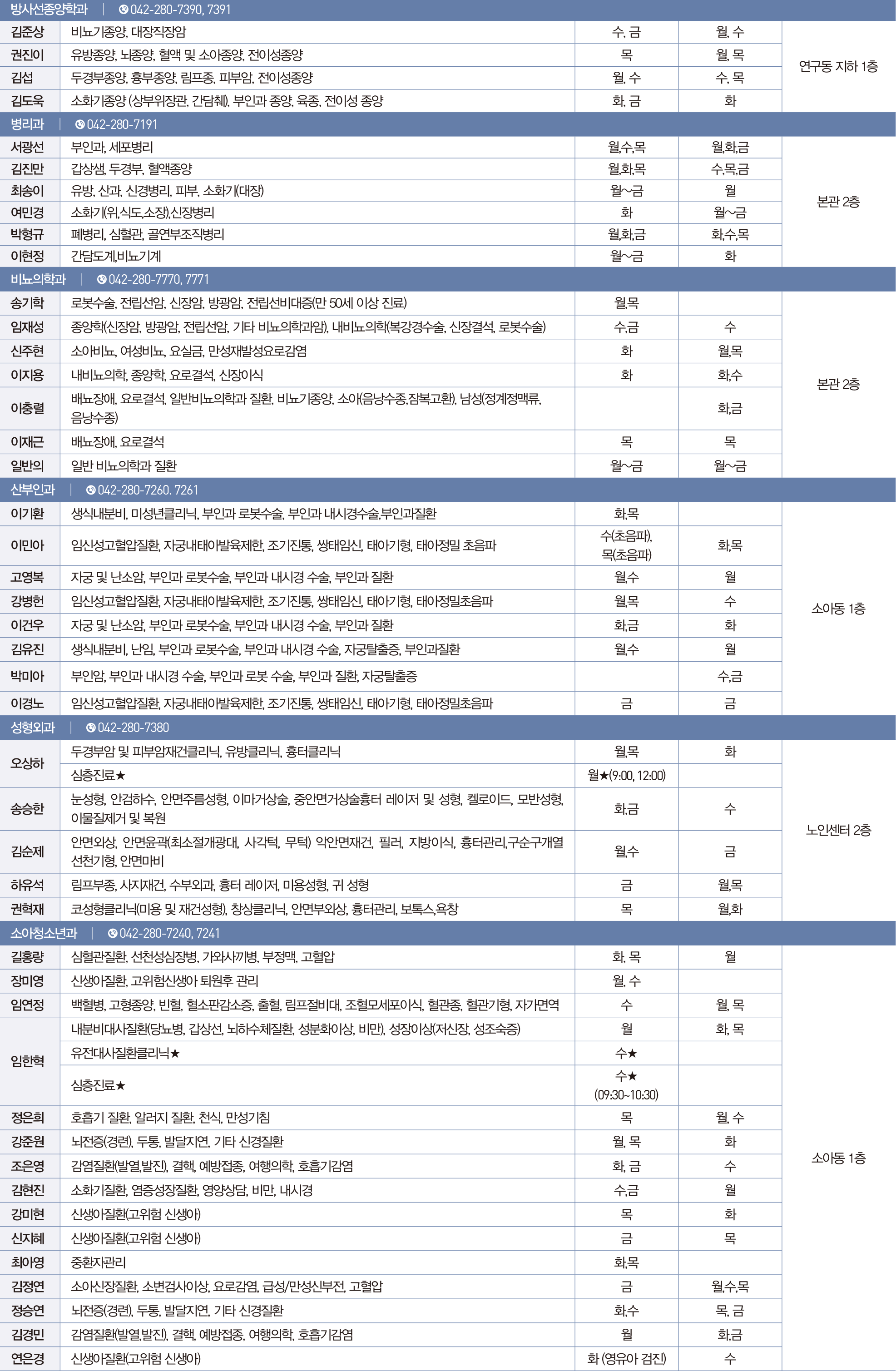
Task: Select doctor name 길홍량
Action: pos(27,957)
